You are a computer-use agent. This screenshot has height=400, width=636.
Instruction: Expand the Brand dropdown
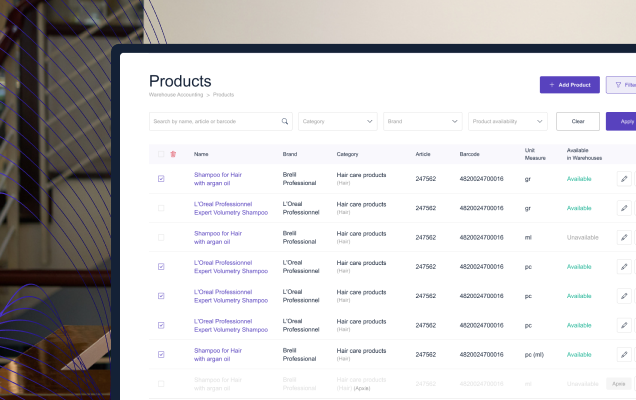coord(423,121)
